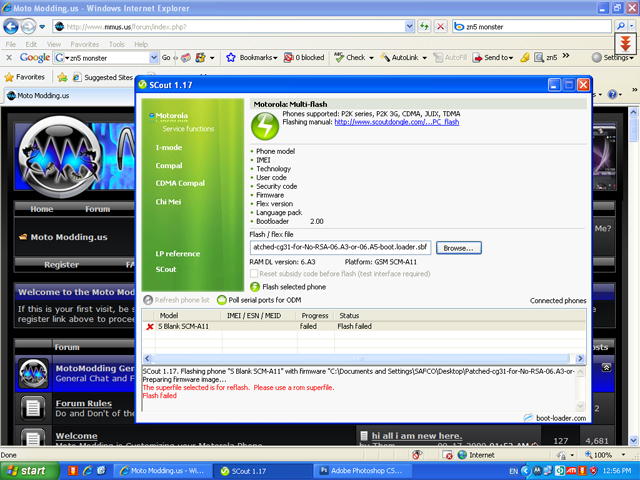The height and width of the screenshot is (480, 640).
Task: Click the search magnifier icon
Action: point(621,26)
